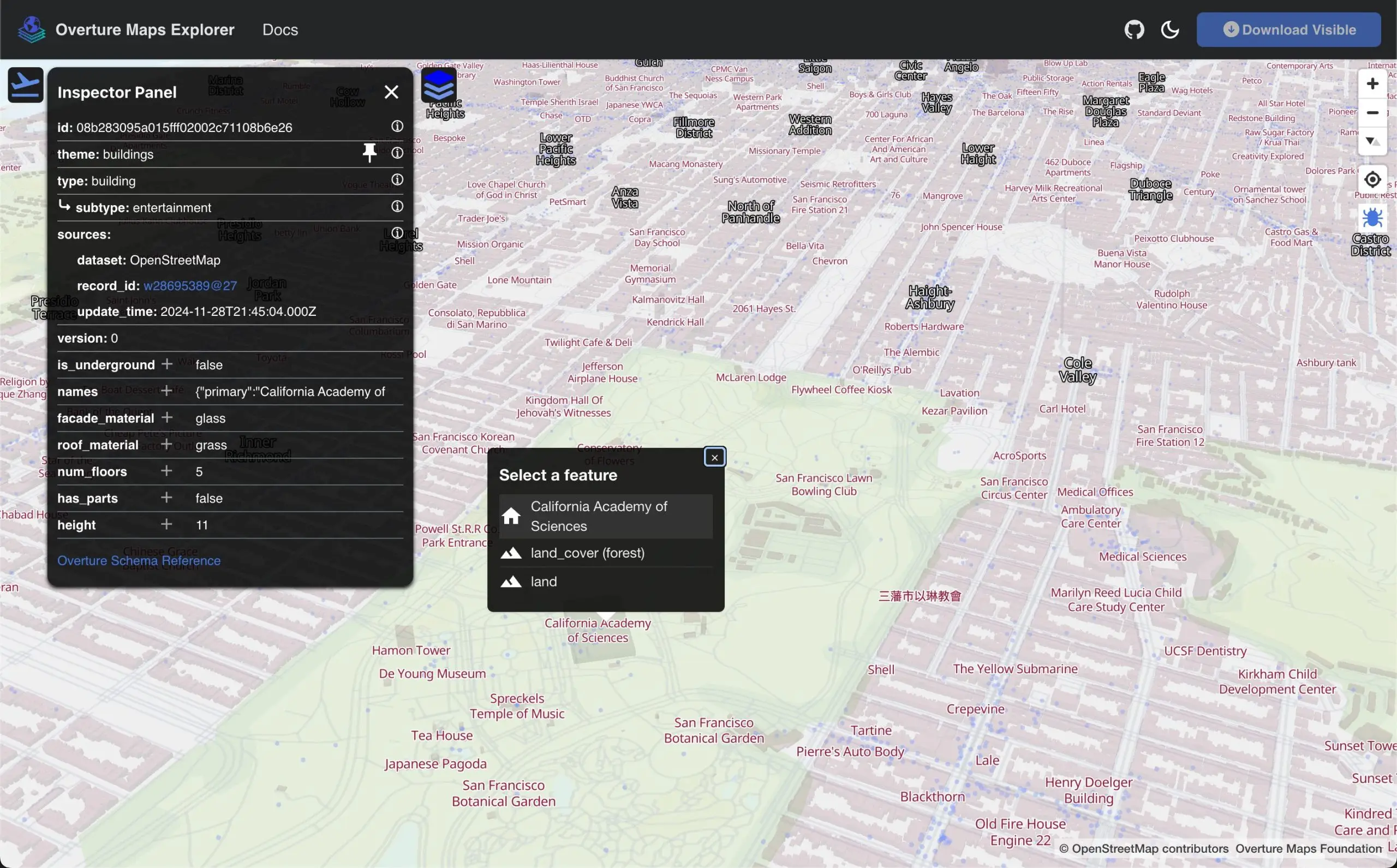Show info for the id field
This screenshot has width=1397, height=868.
[397, 126]
